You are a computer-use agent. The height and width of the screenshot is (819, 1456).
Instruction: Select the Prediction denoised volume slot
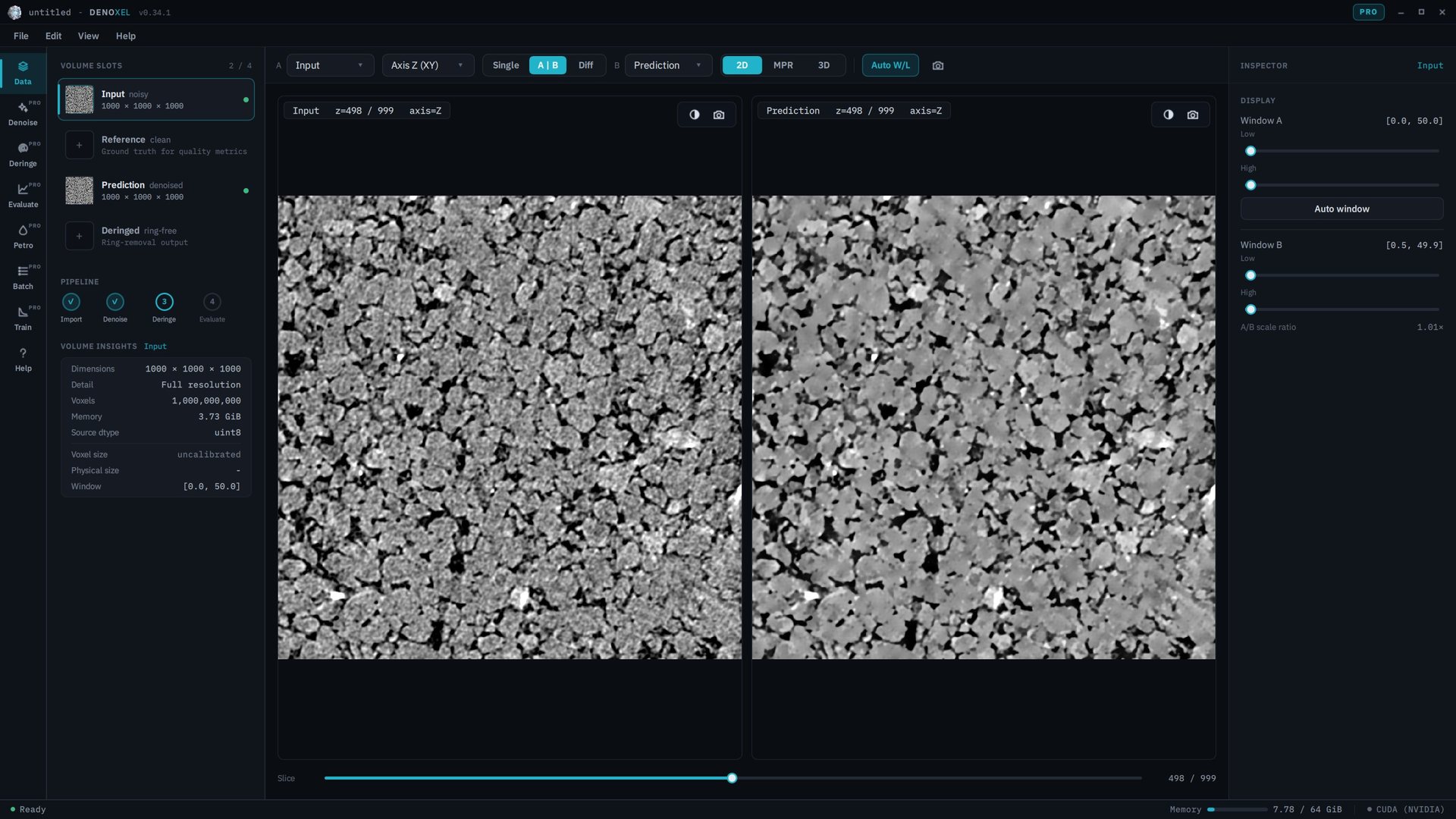tap(156, 190)
